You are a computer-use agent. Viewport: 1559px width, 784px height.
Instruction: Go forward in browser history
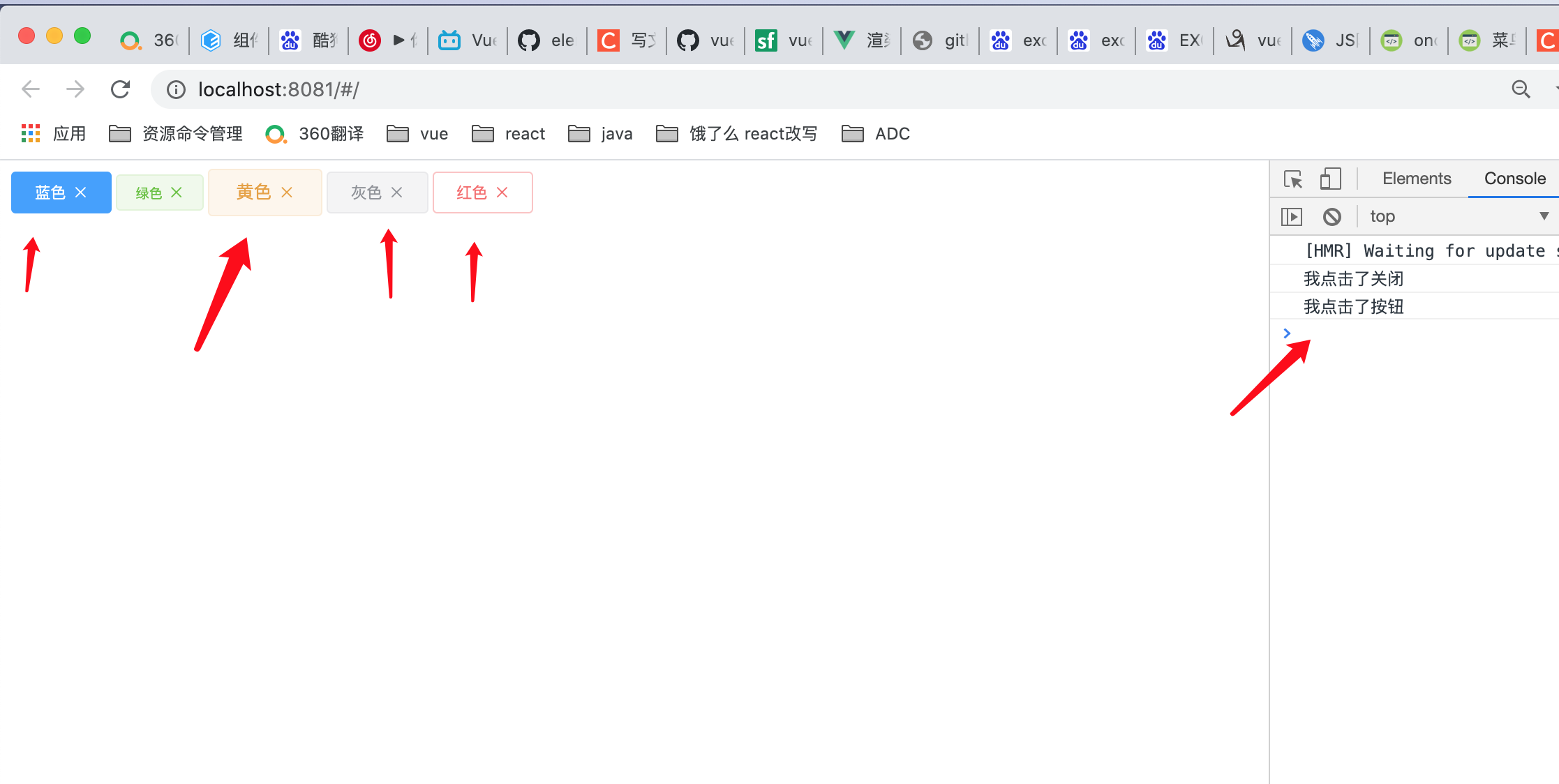click(x=75, y=89)
